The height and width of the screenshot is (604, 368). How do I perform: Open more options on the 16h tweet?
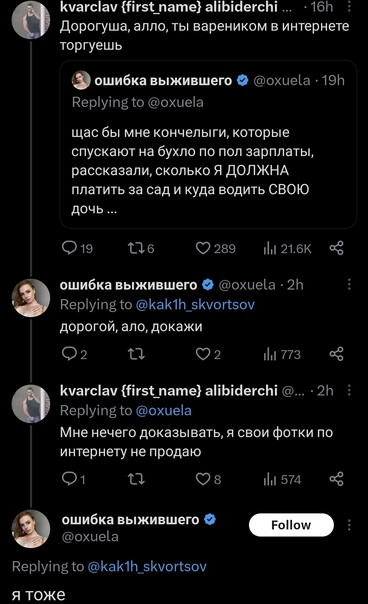tap(349, 6)
